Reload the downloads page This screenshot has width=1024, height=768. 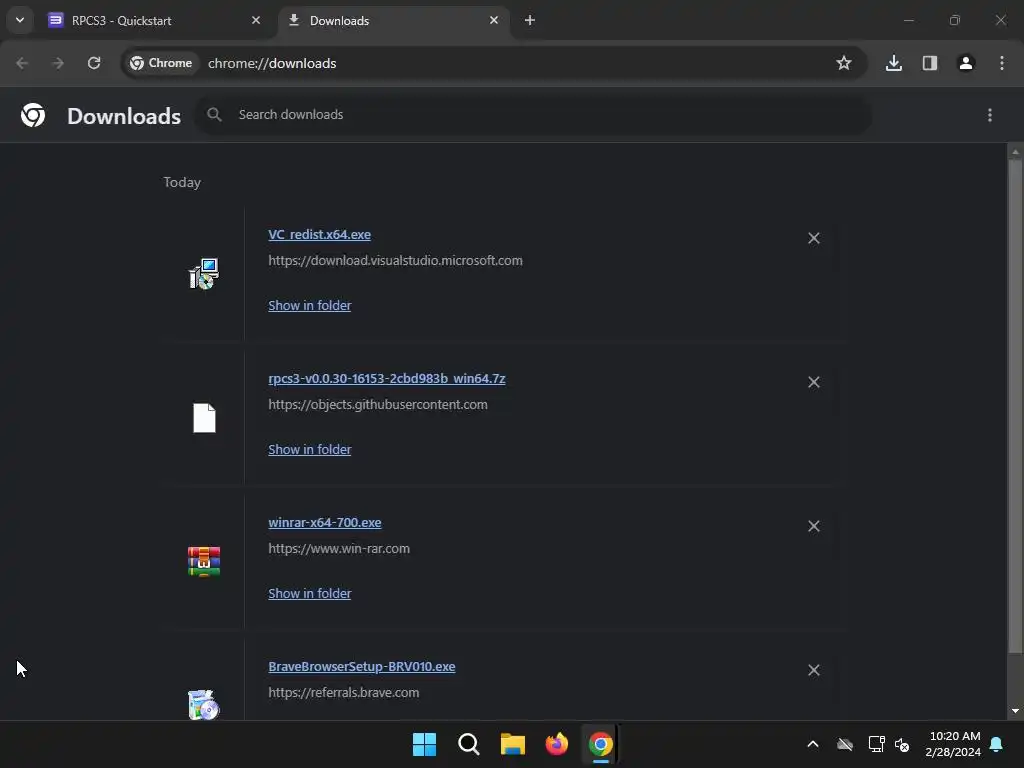pos(94,63)
